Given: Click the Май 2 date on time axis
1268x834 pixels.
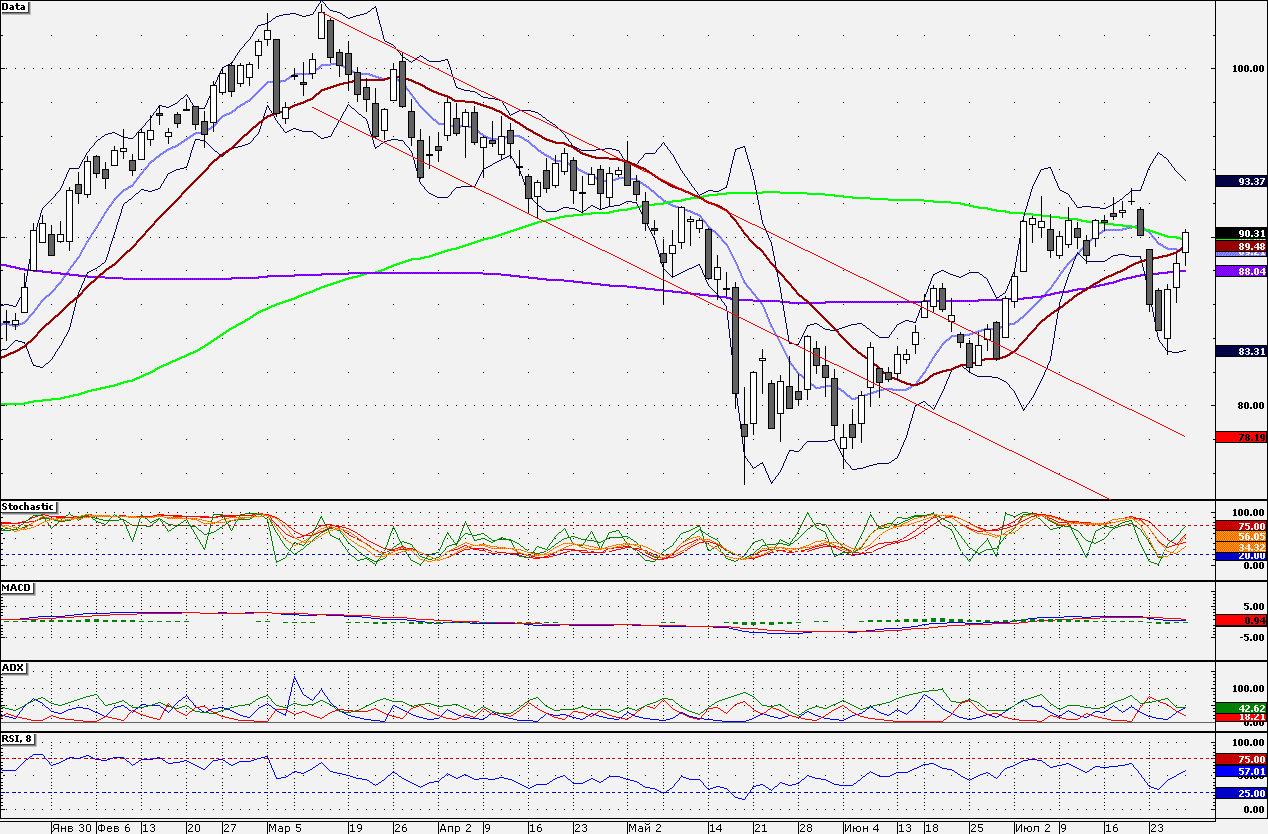Looking at the screenshot, I should pyautogui.click(x=644, y=828).
